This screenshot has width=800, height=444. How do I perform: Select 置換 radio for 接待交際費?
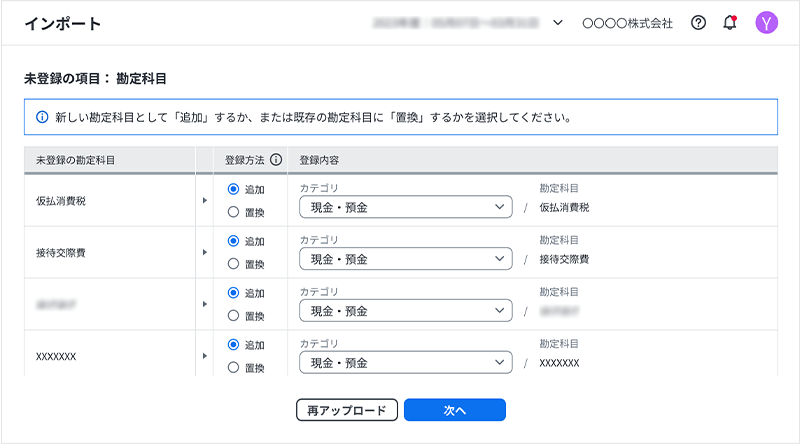click(233, 264)
